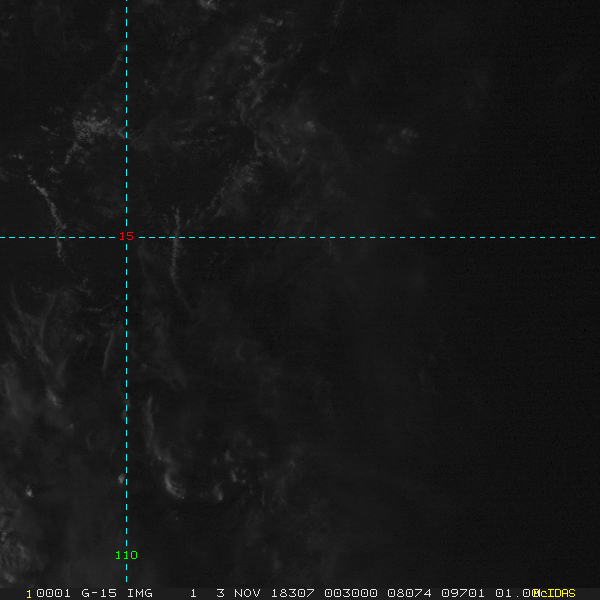Click the small faint cloud in upper right area

click(408, 132)
